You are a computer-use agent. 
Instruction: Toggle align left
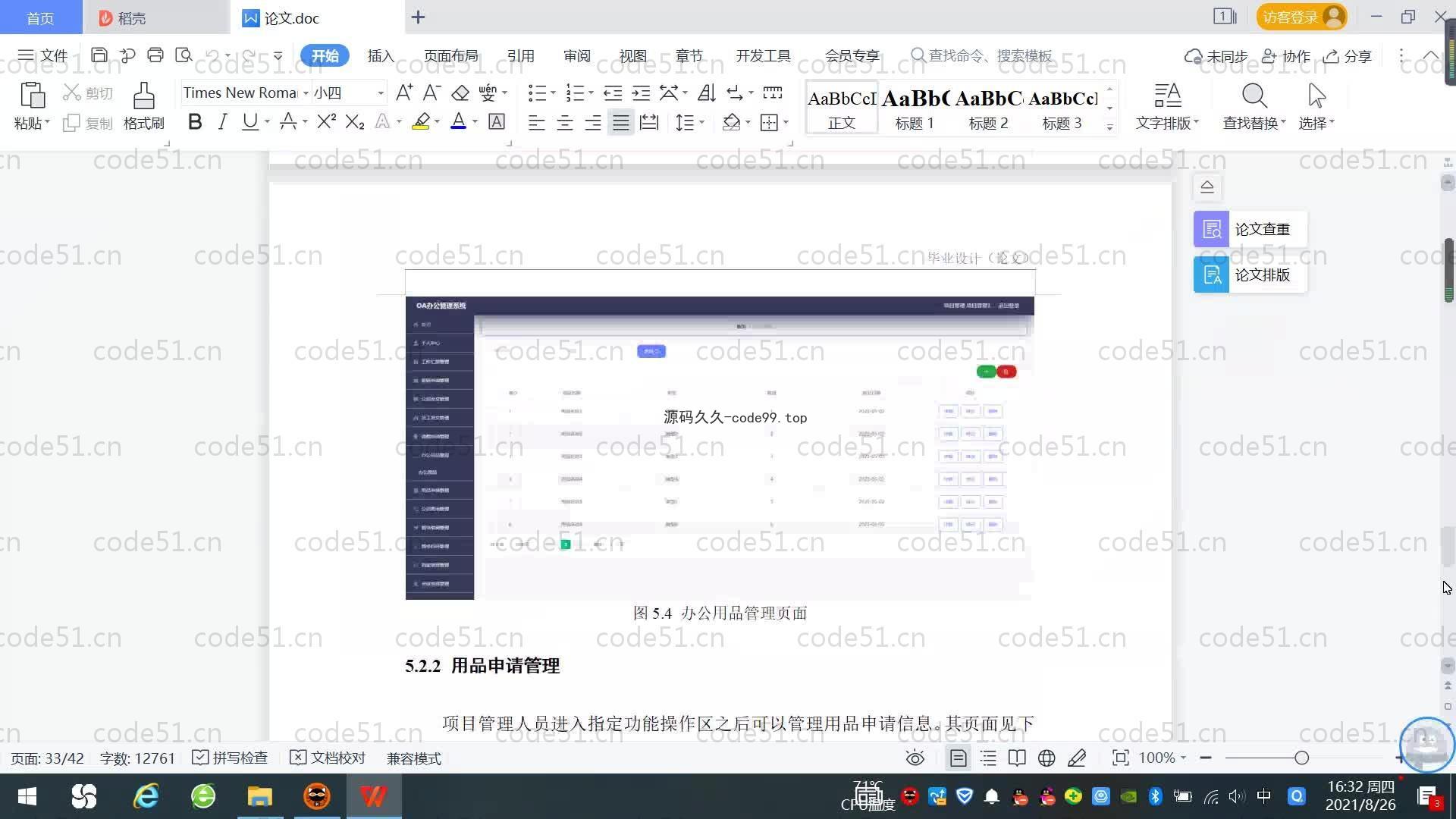point(536,121)
